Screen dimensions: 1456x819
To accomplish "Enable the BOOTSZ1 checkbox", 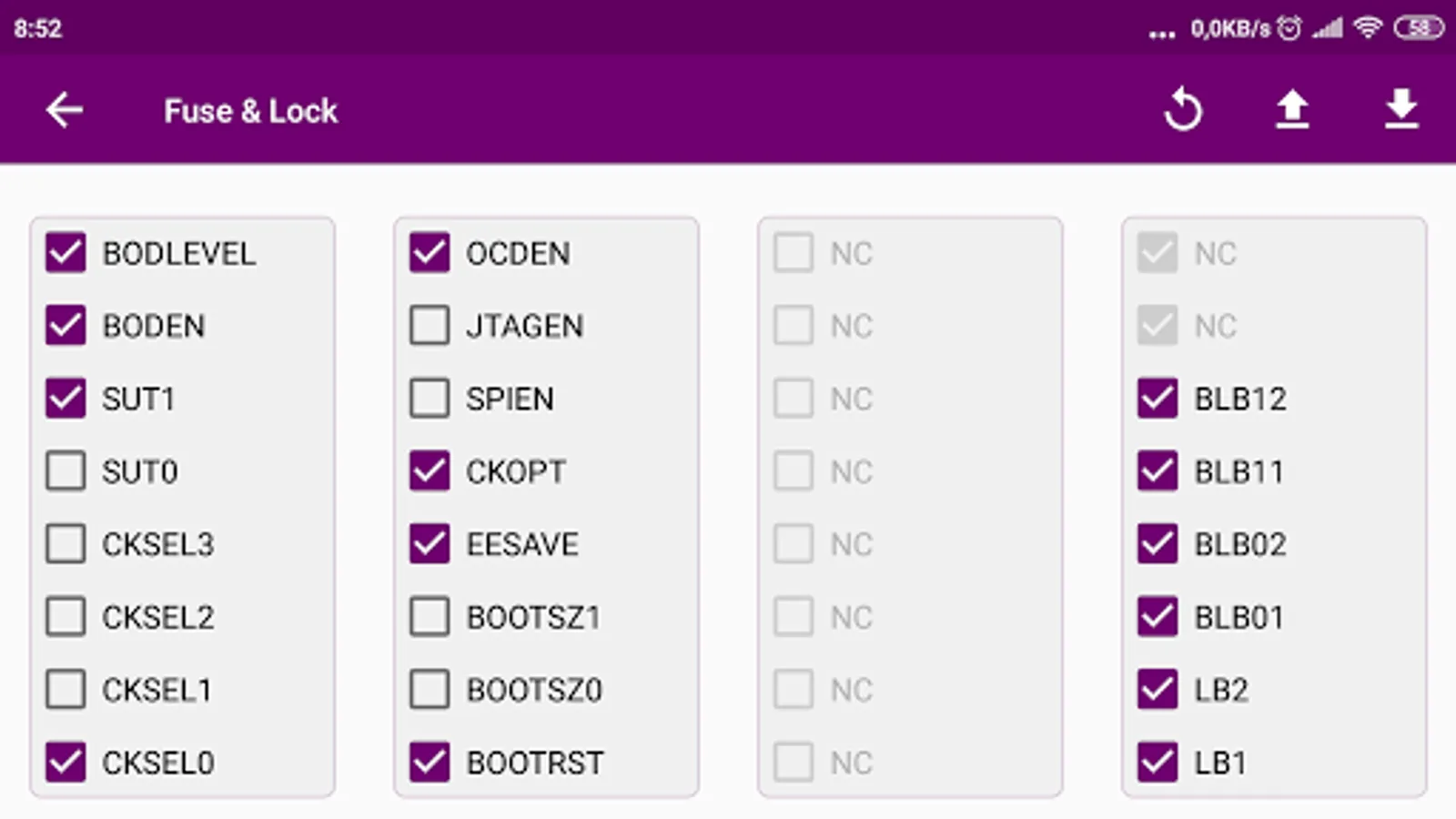I will point(430,617).
